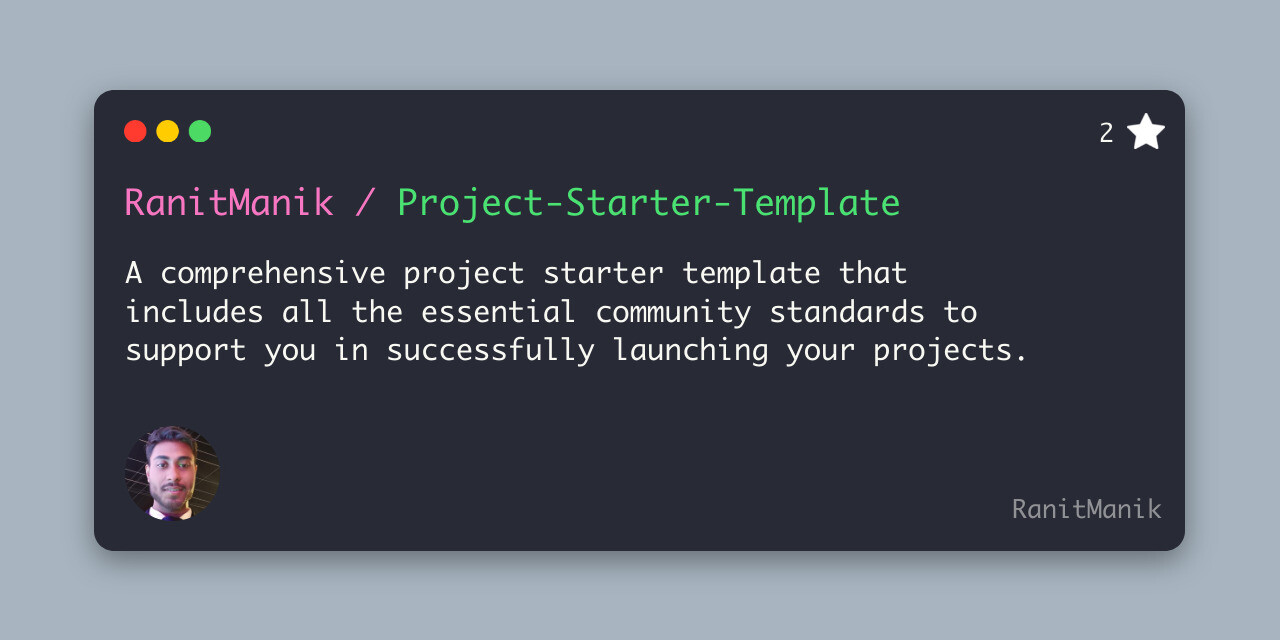This screenshot has width=1280, height=640.
Task: Click the word "launching" in the description
Action: point(691,350)
